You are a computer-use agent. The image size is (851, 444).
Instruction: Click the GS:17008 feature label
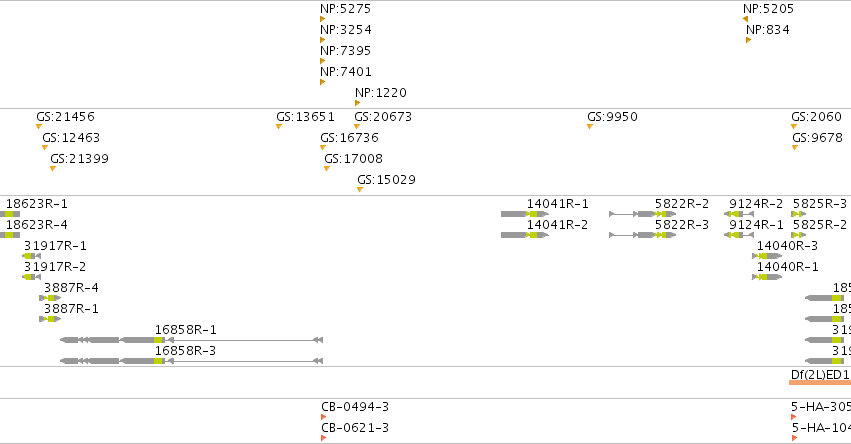click(353, 159)
